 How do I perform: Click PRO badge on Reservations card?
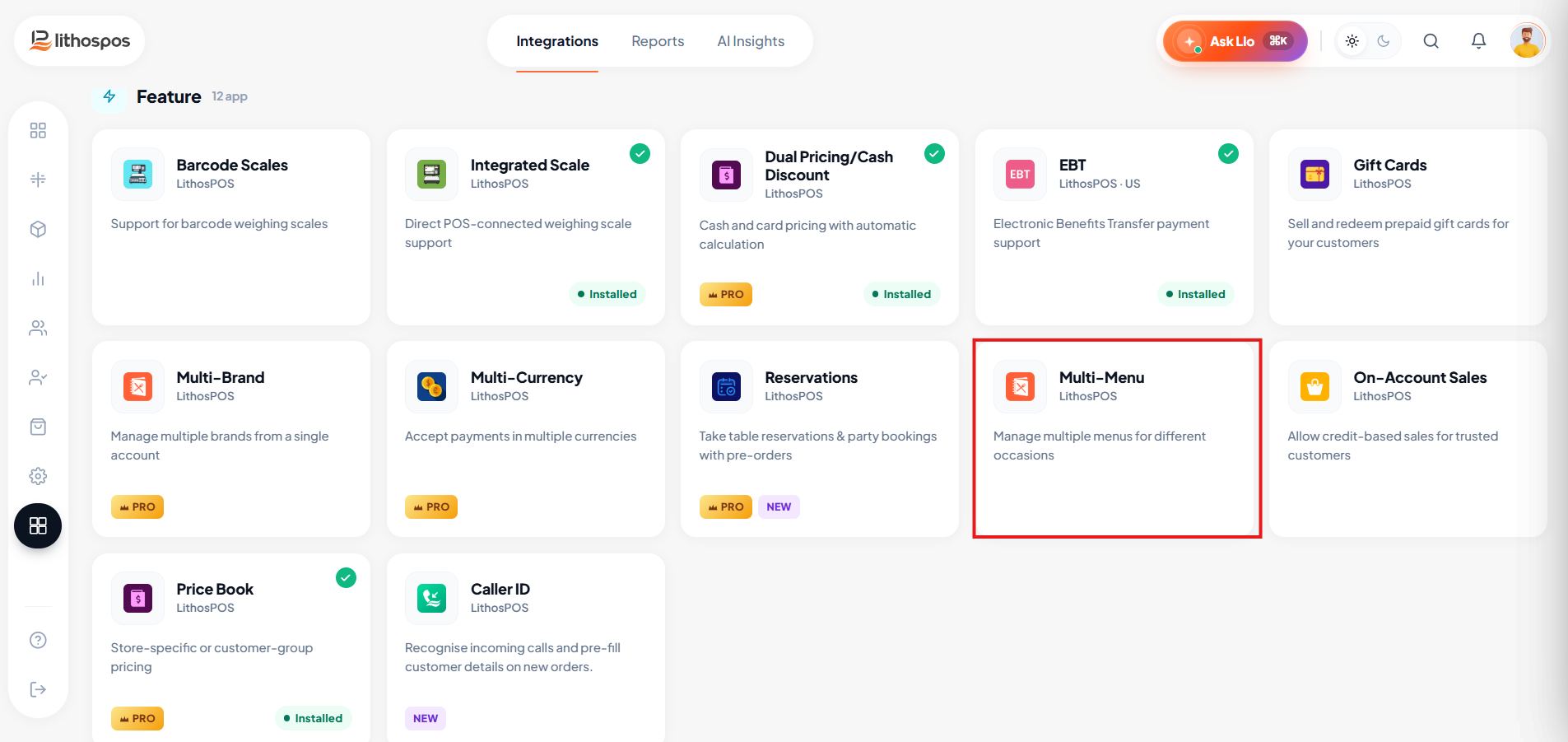[x=726, y=506]
